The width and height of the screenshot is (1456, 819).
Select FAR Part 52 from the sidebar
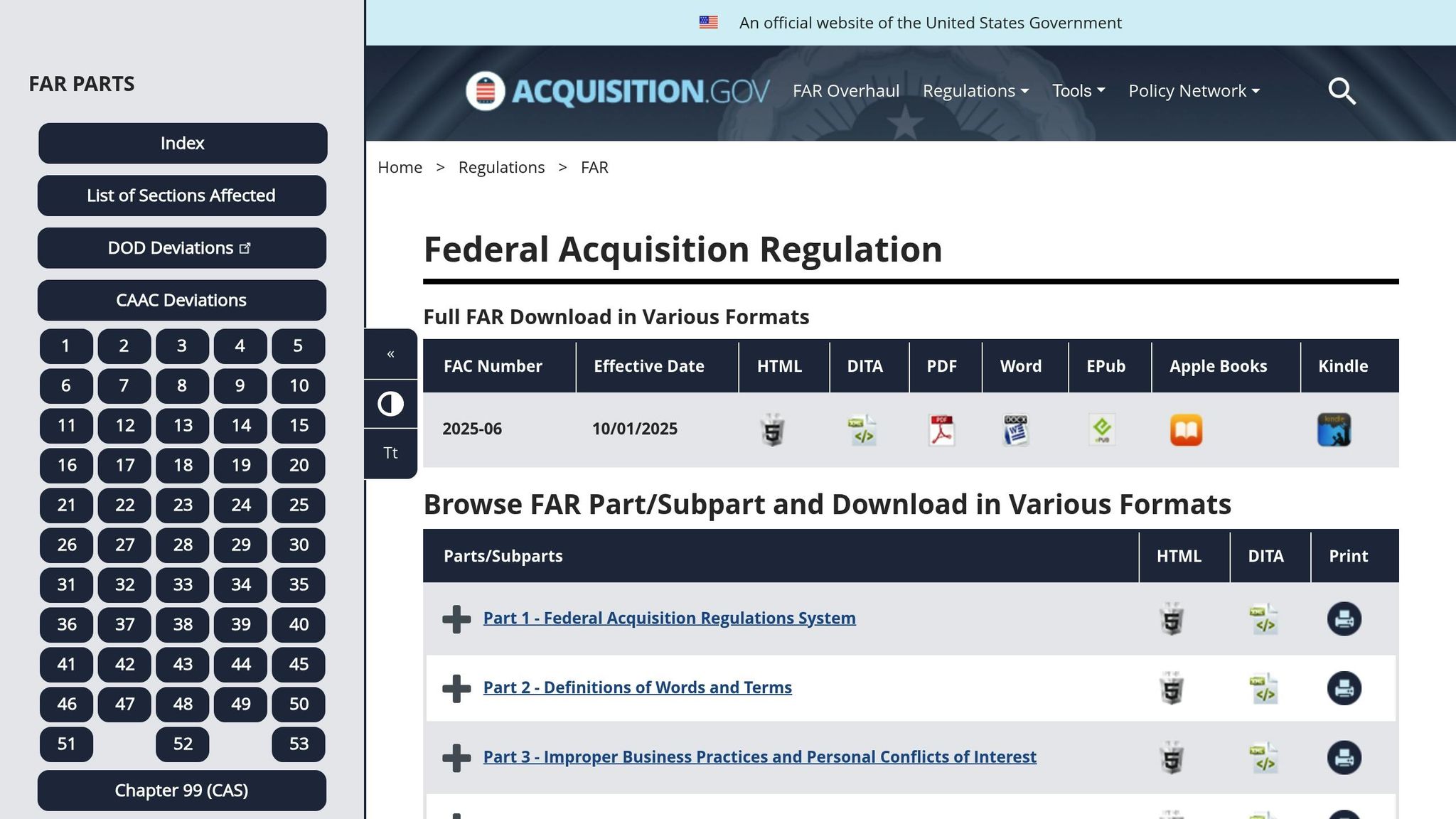click(x=182, y=744)
